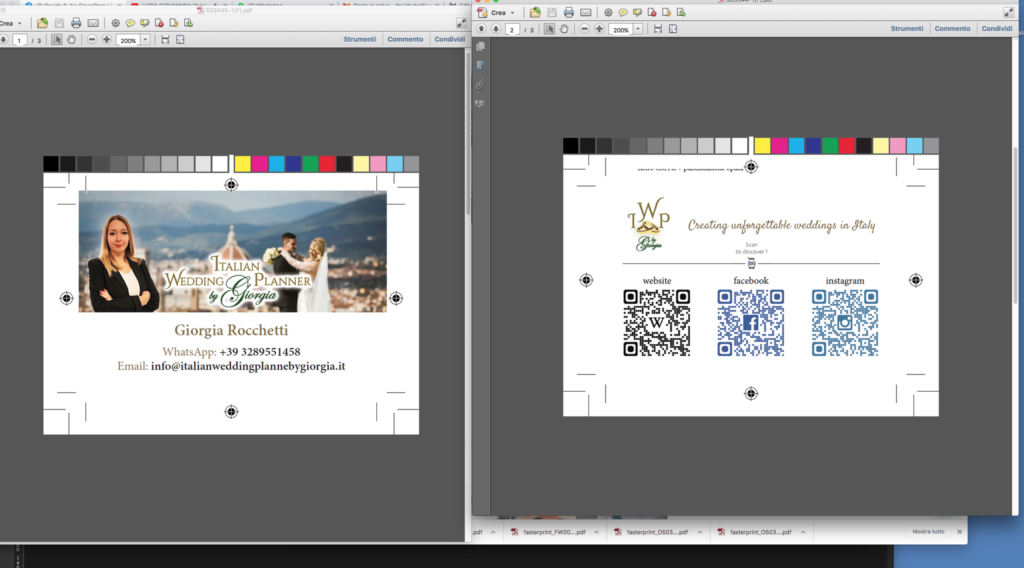
Task: Open signatures panel in right window sidebar
Action: [x=481, y=104]
